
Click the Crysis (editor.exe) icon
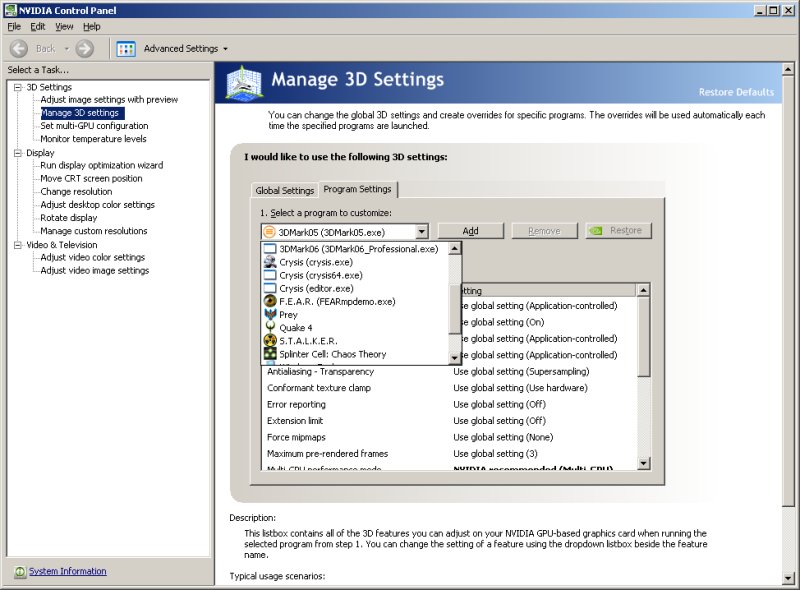[270, 288]
